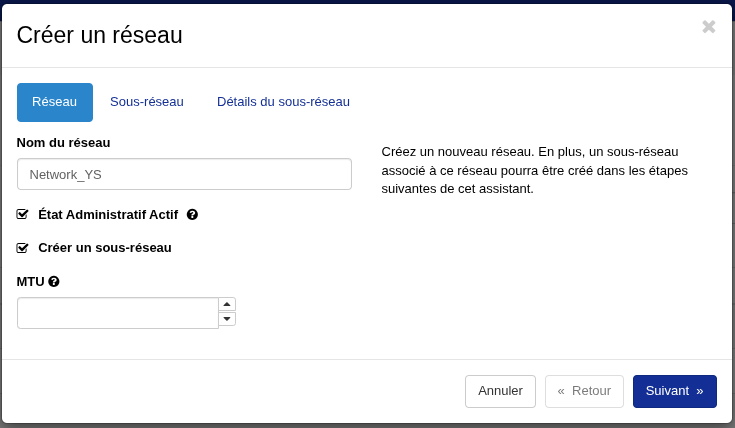Focus the Nom du réseau text field
The height and width of the screenshot is (428, 735).
point(184,174)
